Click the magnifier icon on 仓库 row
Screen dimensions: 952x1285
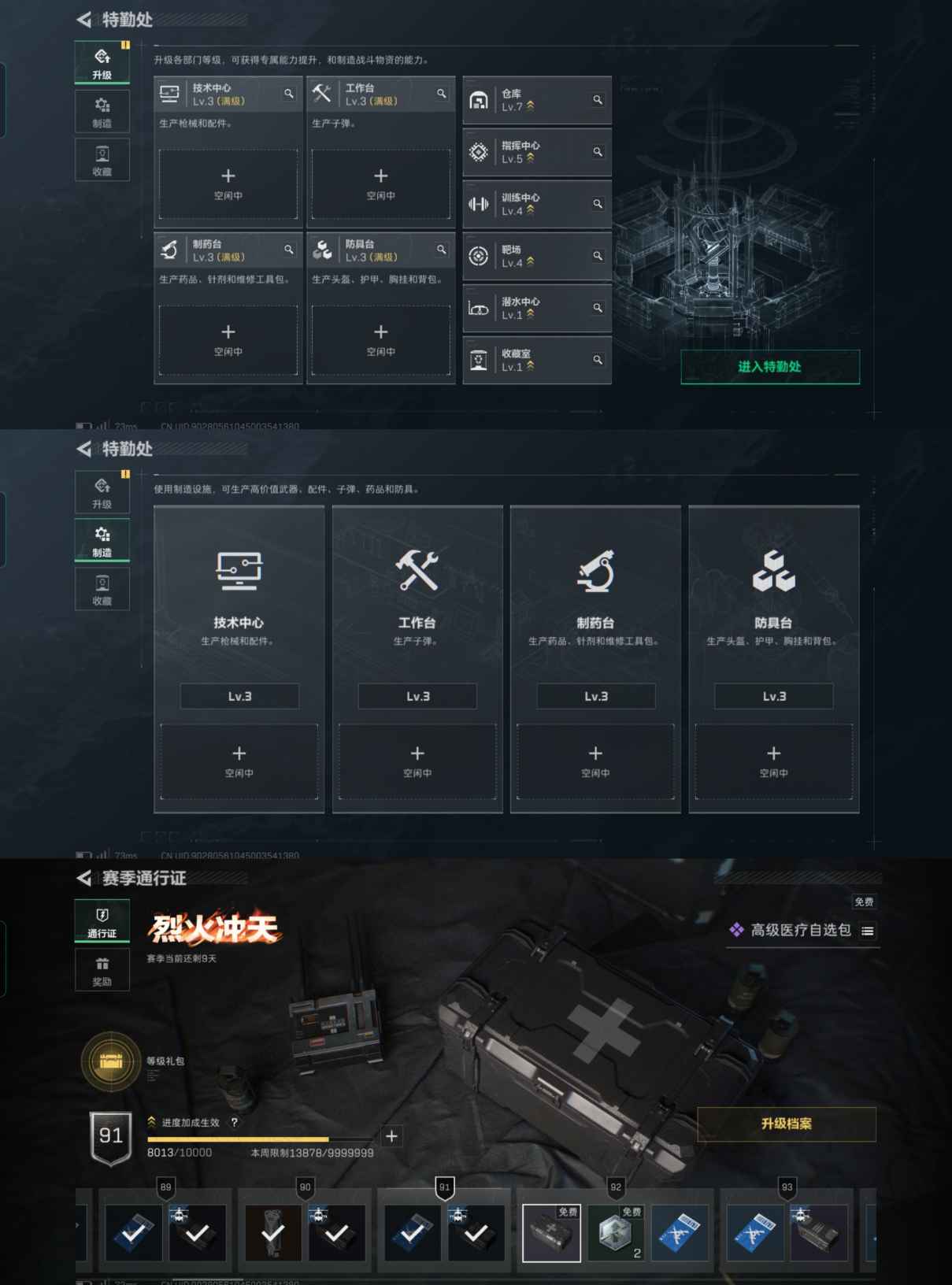[x=598, y=100]
